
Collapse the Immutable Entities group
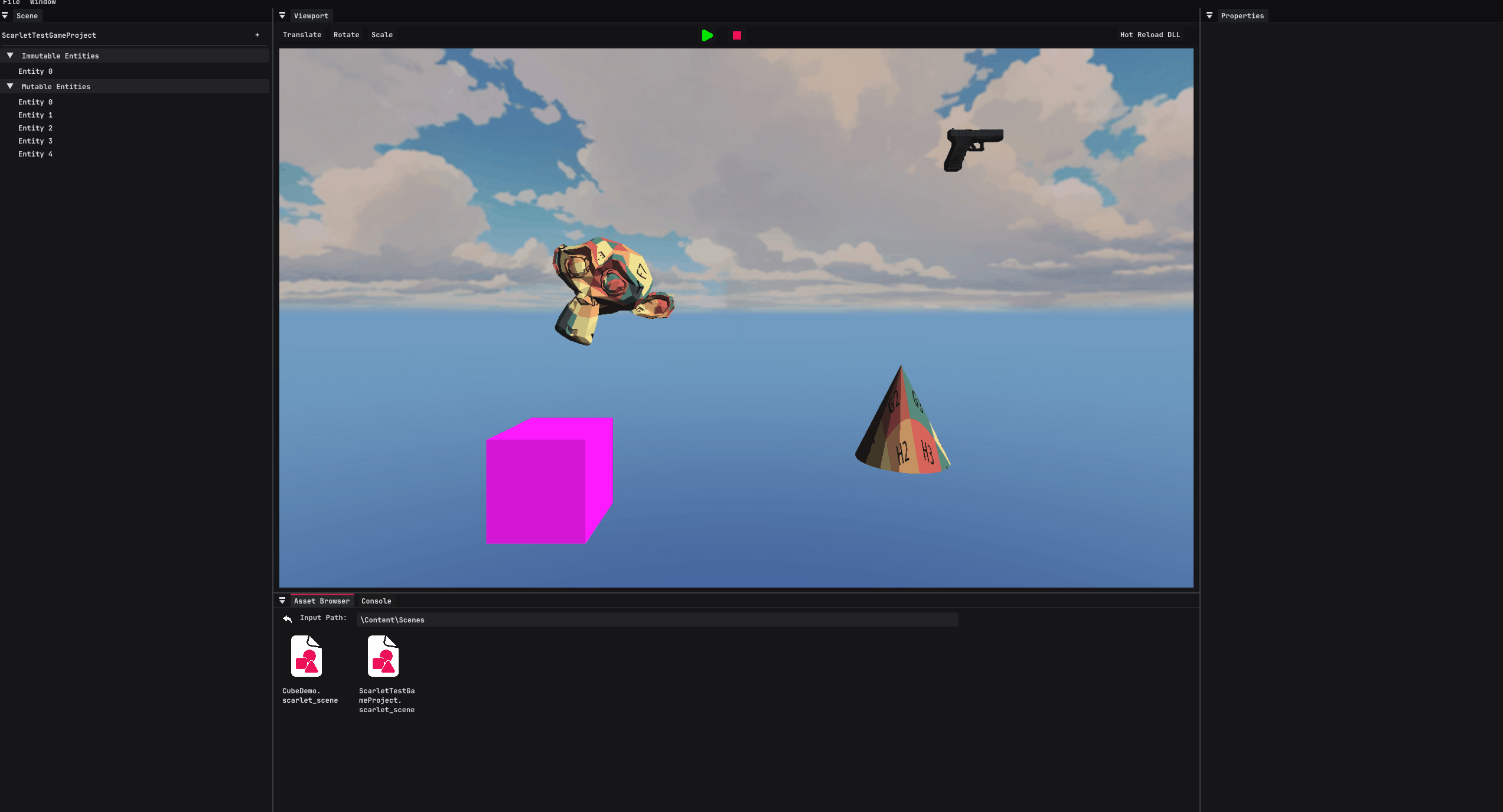pyautogui.click(x=10, y=56)
